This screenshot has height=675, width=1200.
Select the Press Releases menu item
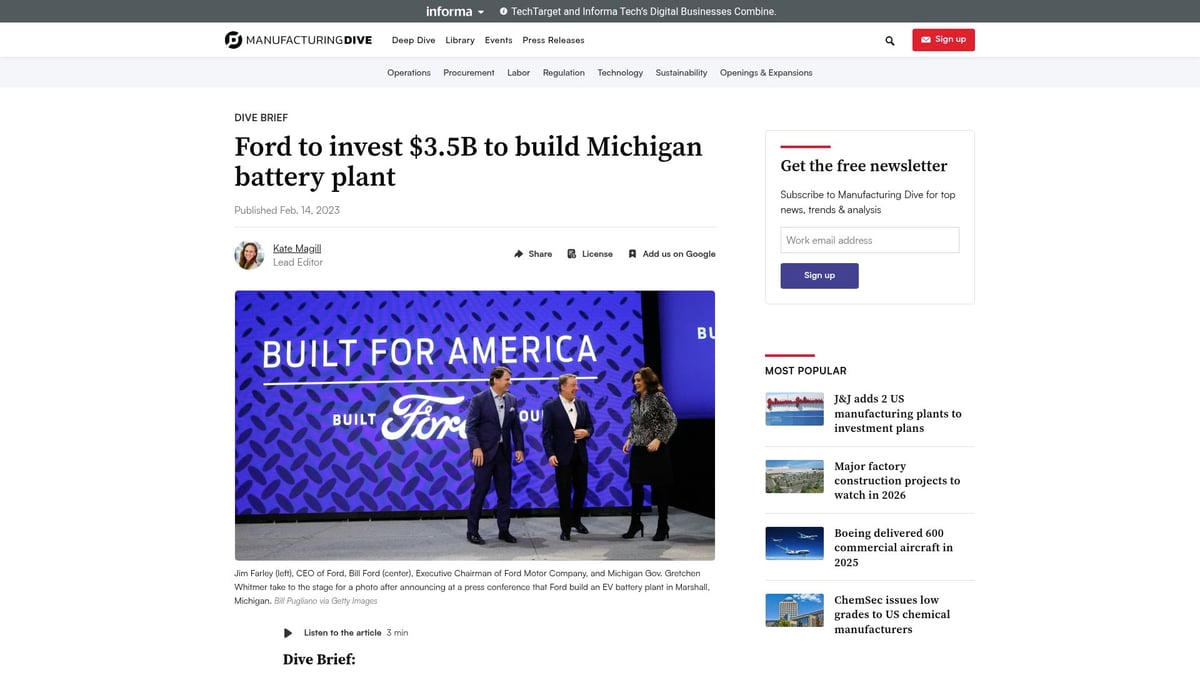point(552,40)
